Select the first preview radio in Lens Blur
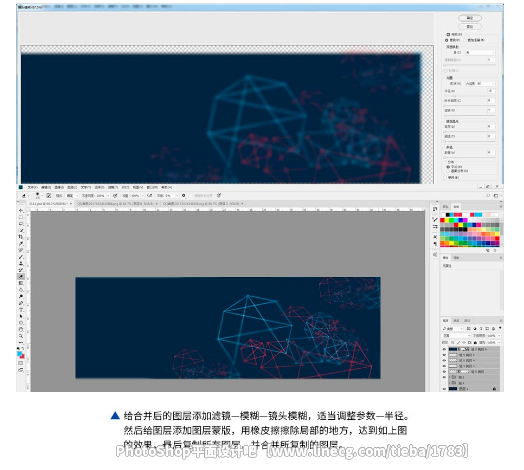The image size is (524, 470). point(447,40)
